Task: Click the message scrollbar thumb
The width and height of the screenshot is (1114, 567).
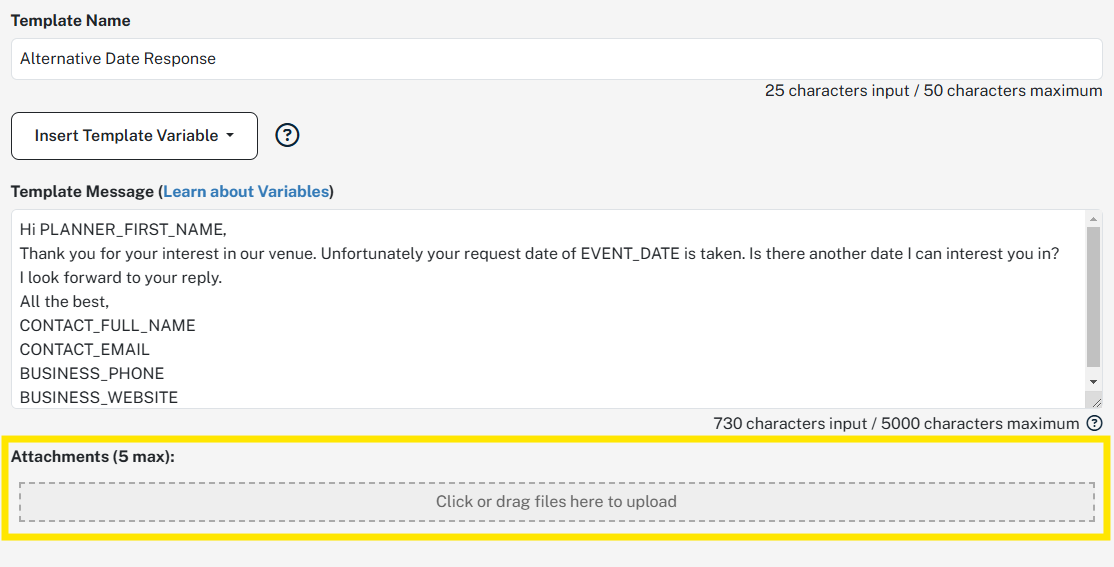Action: 1094,297
